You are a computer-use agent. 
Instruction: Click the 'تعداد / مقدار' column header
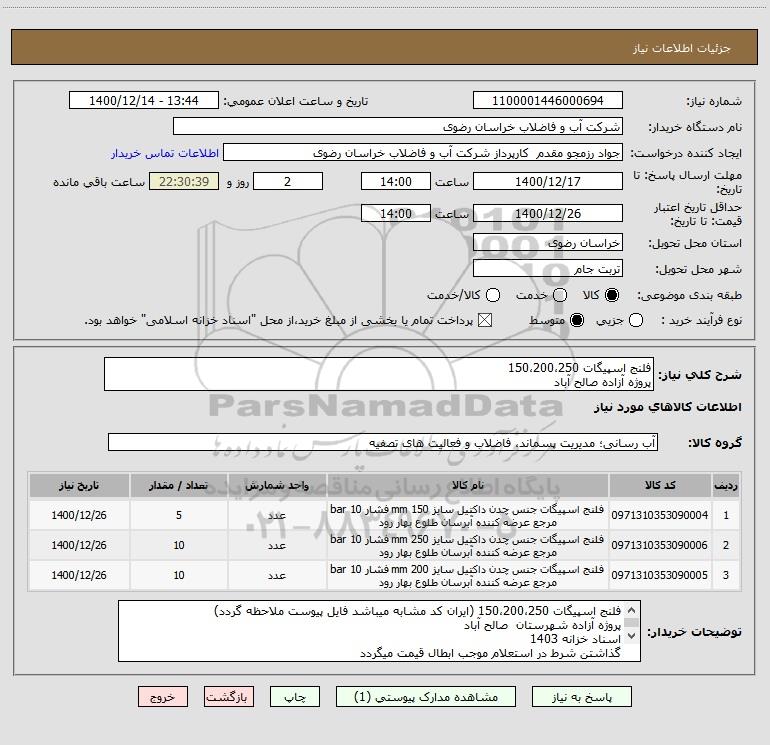click(x=179, y=486)
